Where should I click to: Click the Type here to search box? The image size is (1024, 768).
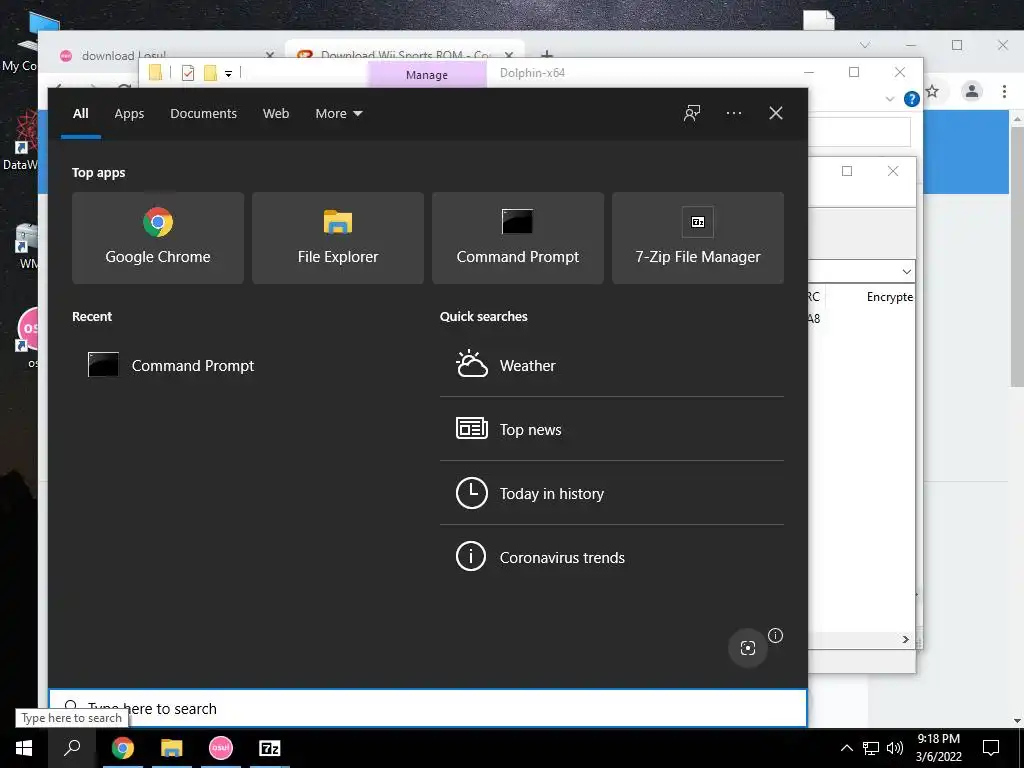point(428,709)
